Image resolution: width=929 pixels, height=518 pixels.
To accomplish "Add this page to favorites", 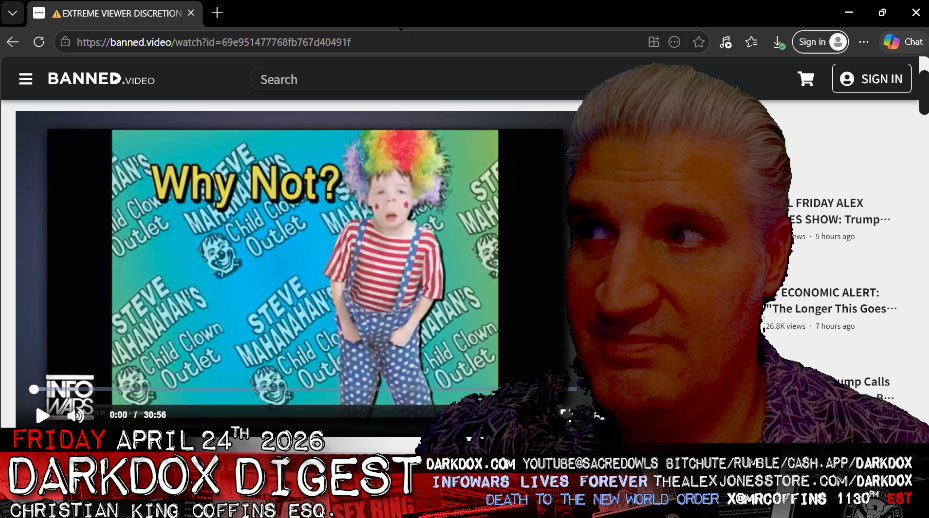I will pos(699,42).
